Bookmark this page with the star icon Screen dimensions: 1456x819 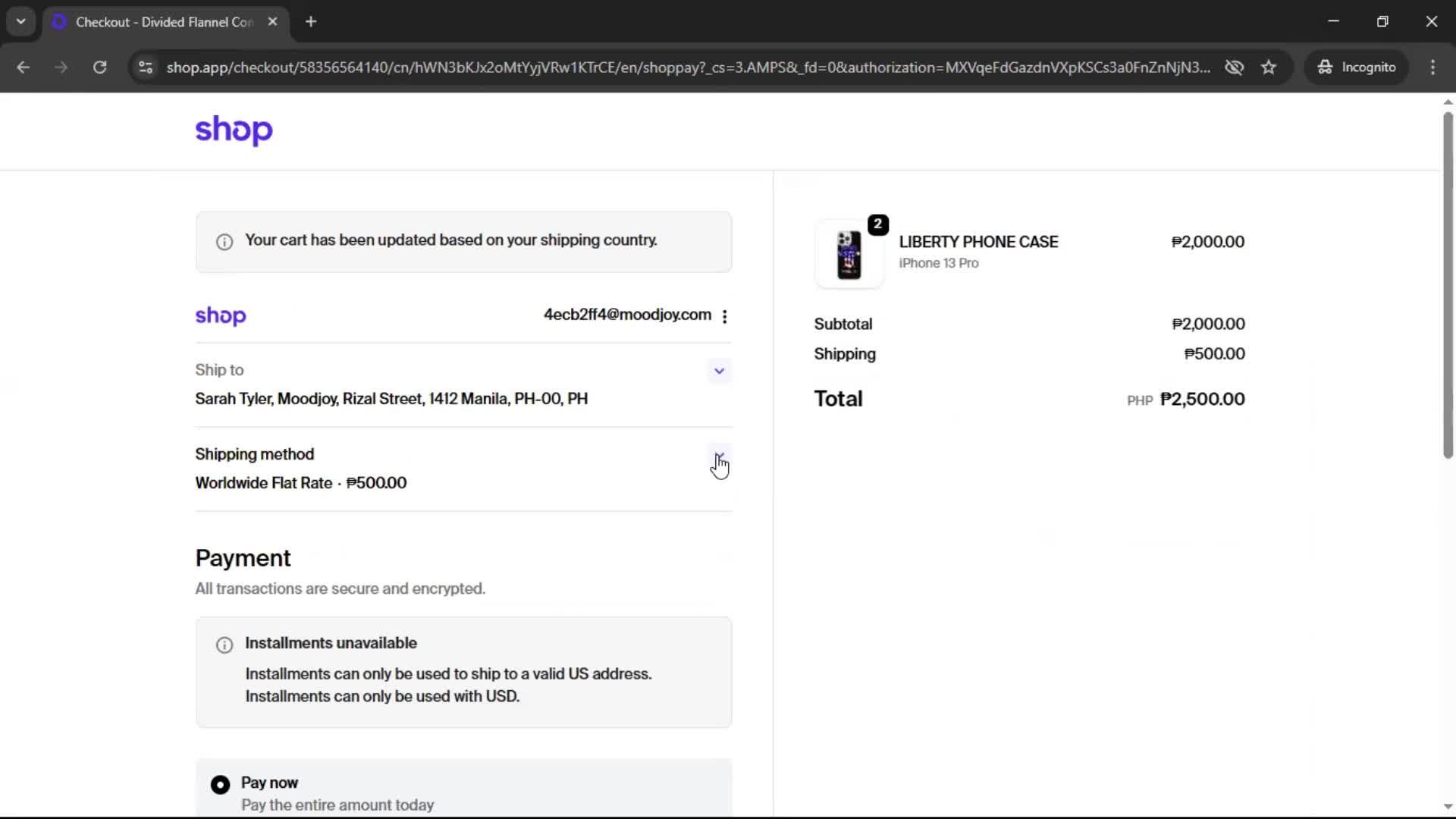pyautogui.click(x=1269, y=67)
